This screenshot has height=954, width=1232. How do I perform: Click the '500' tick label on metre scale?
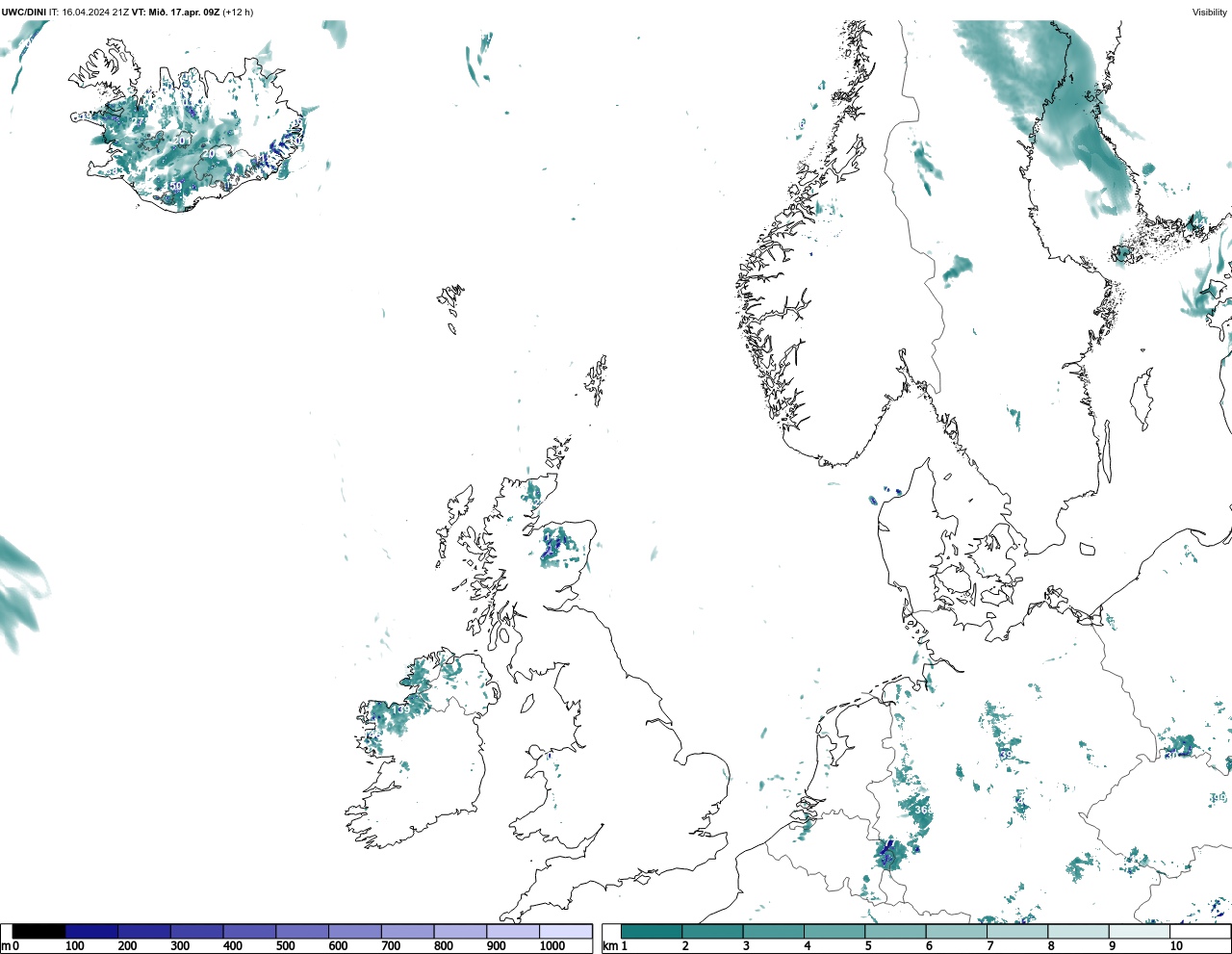coord(285,946)
